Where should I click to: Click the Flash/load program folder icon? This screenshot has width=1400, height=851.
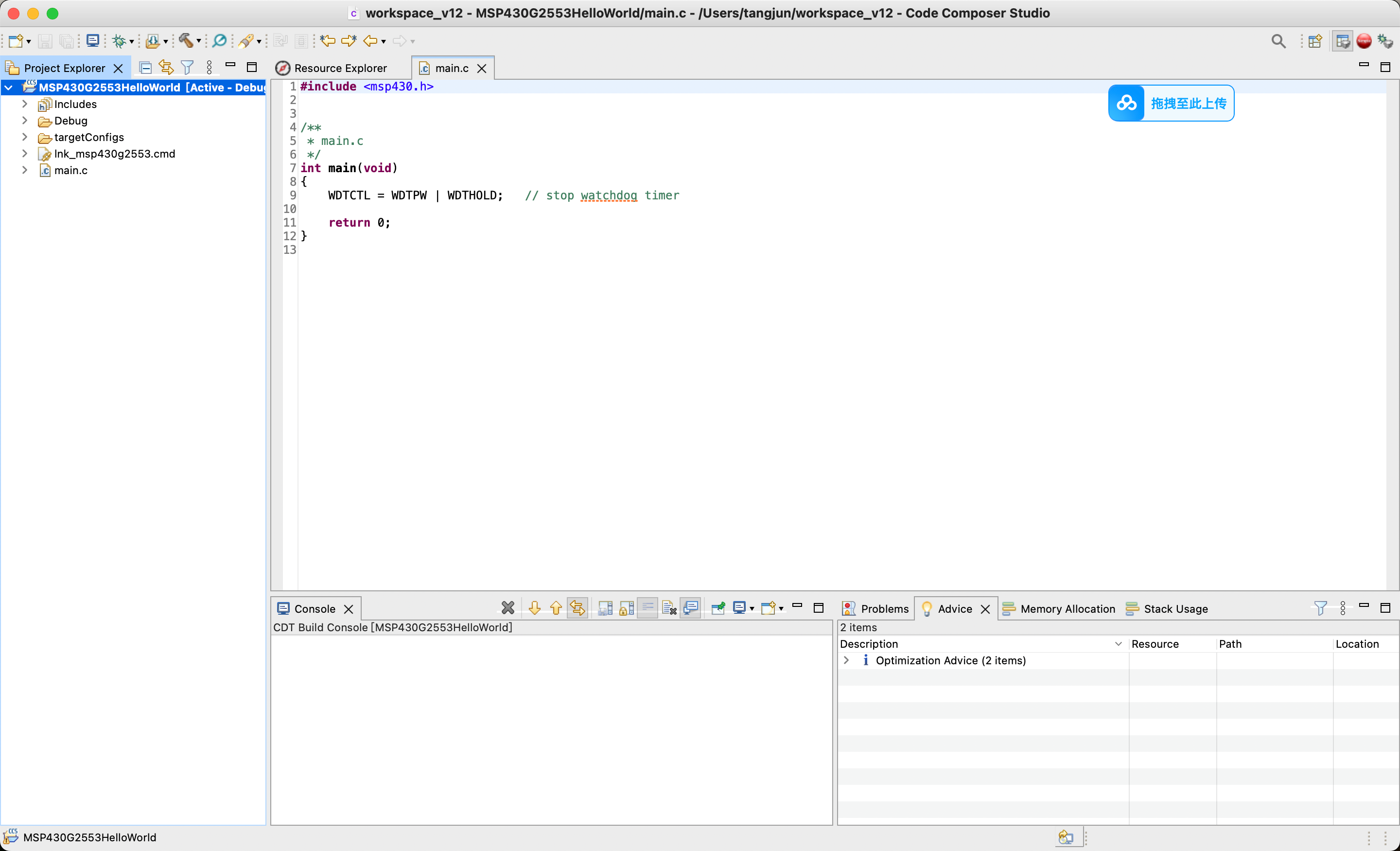pyautogui.click(x=152, y=41)
